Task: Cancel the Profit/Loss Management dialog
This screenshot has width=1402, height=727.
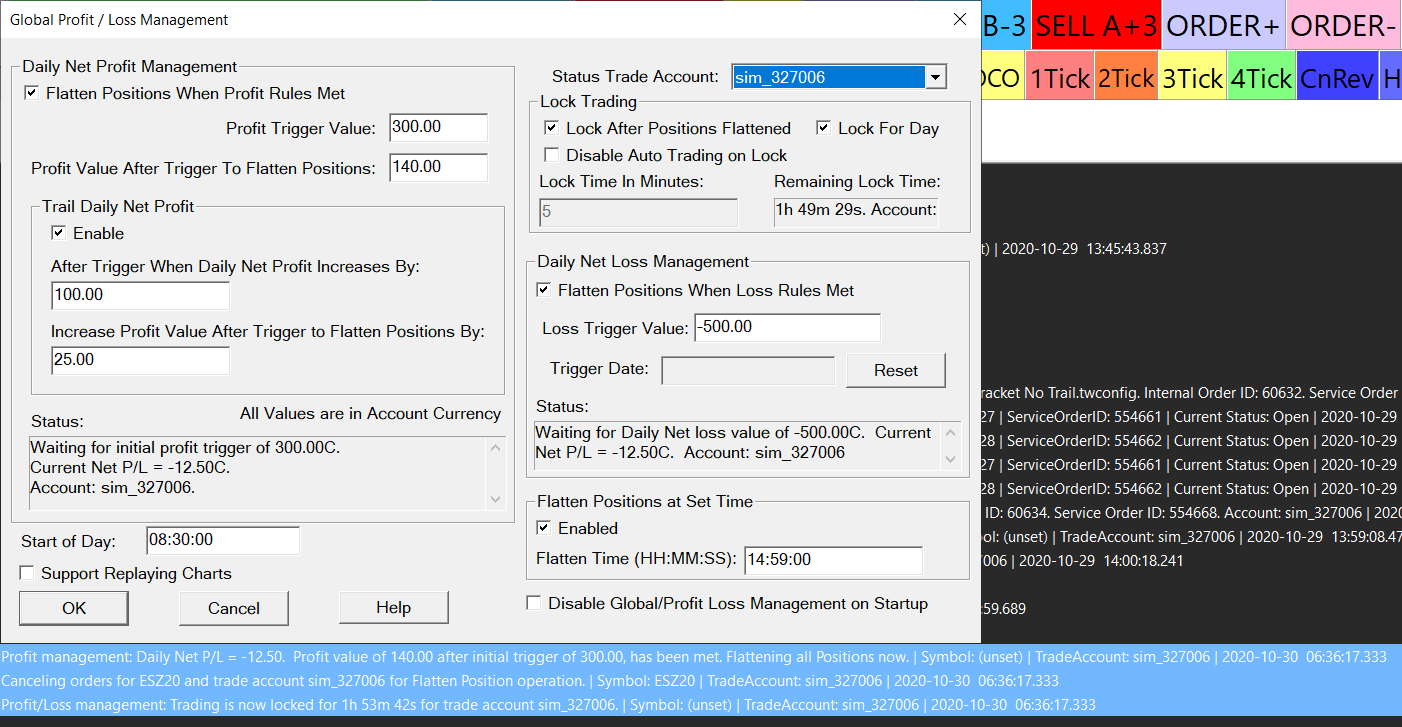Action: pyautogui.click(x=234, y=608)
